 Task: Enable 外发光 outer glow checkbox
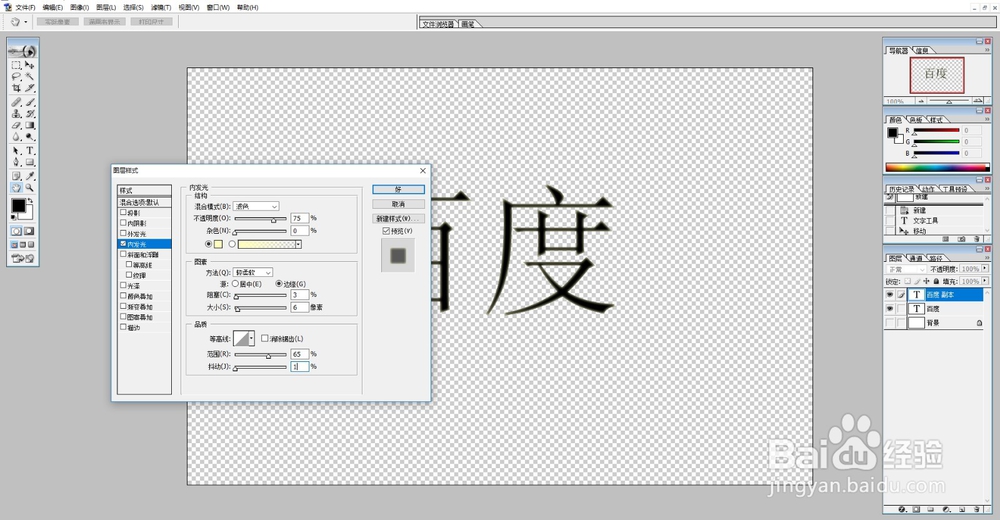[x=123, y=234]
